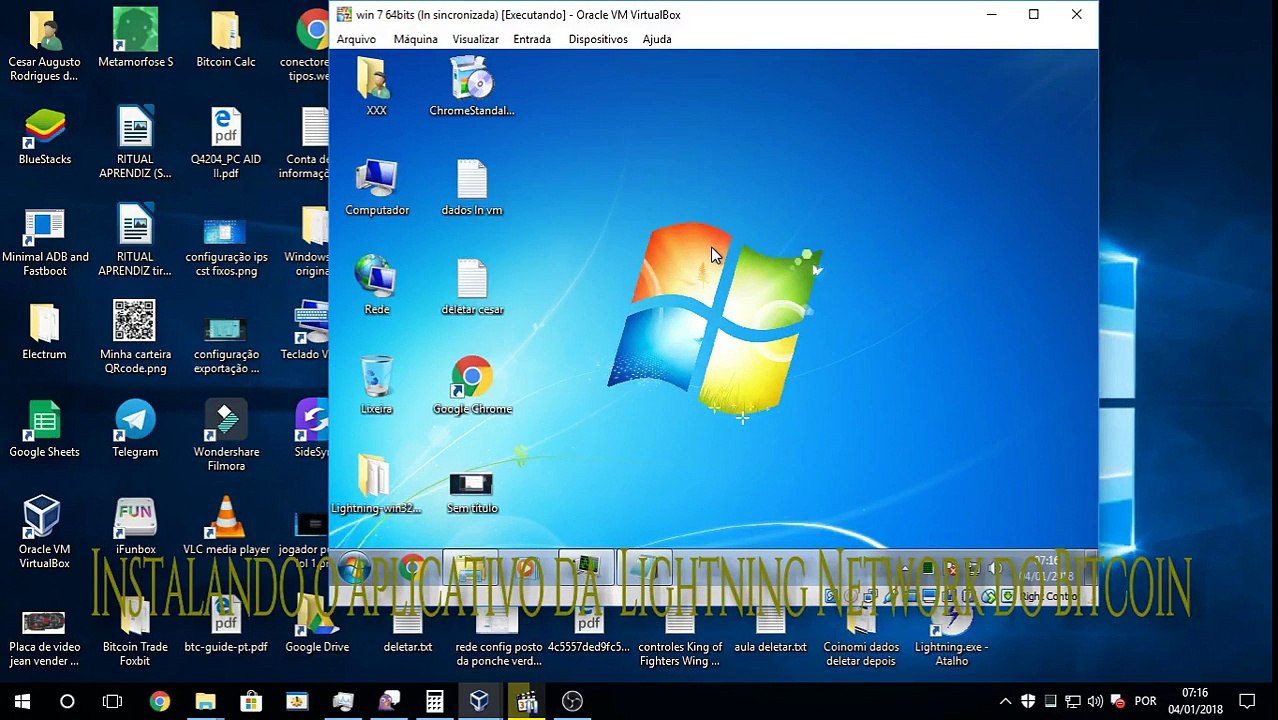1278x720 pixels.
Task: Open Task View on the taskbar
Action: point(113,701)
